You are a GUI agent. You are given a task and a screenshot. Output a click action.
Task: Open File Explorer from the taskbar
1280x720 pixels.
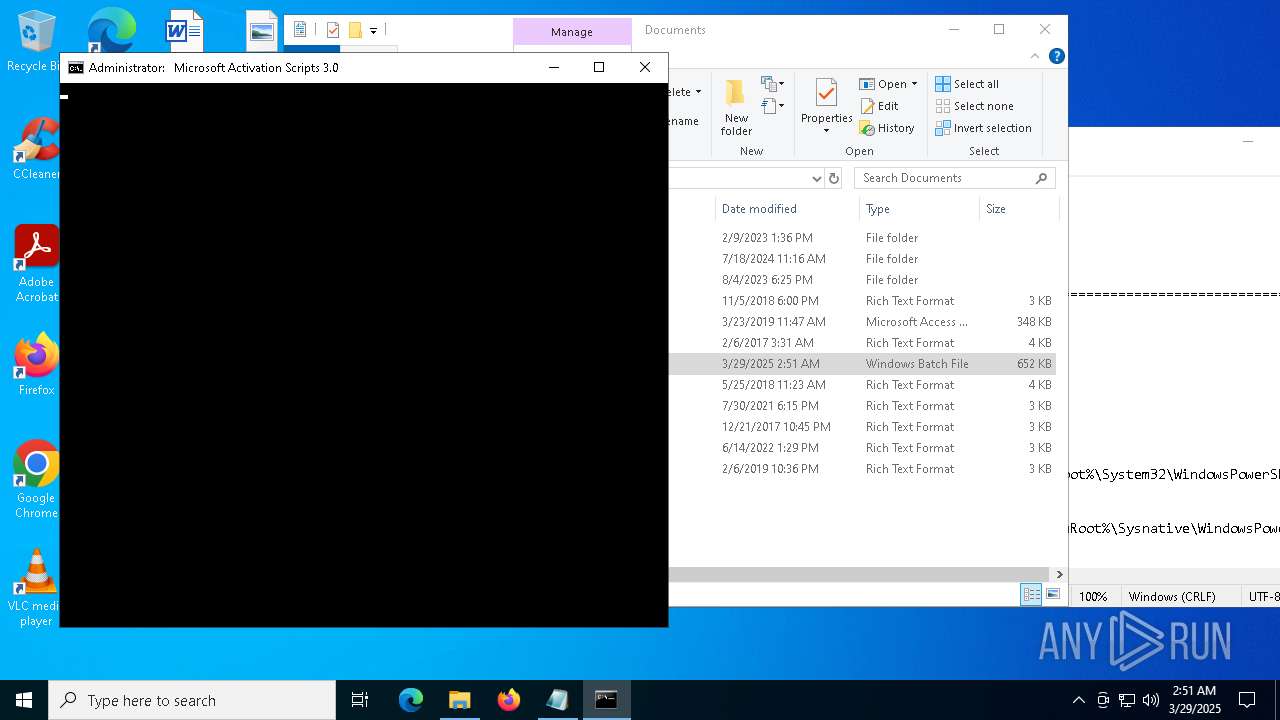tap(460, 700)
